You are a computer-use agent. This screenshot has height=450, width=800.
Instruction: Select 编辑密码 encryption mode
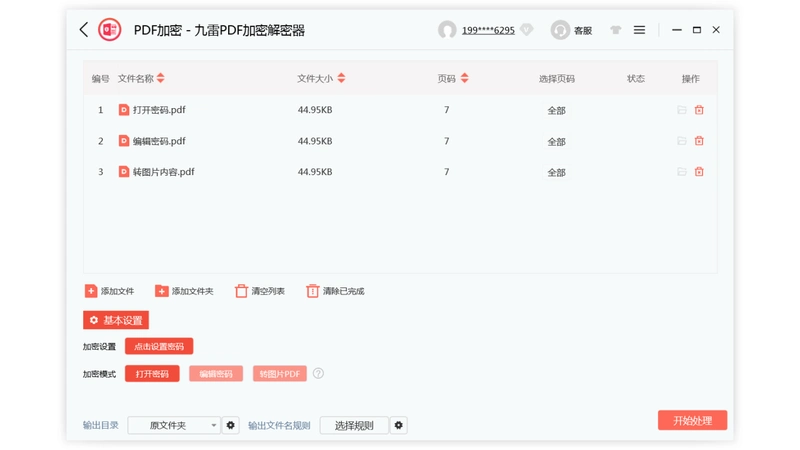pos(216,373)
